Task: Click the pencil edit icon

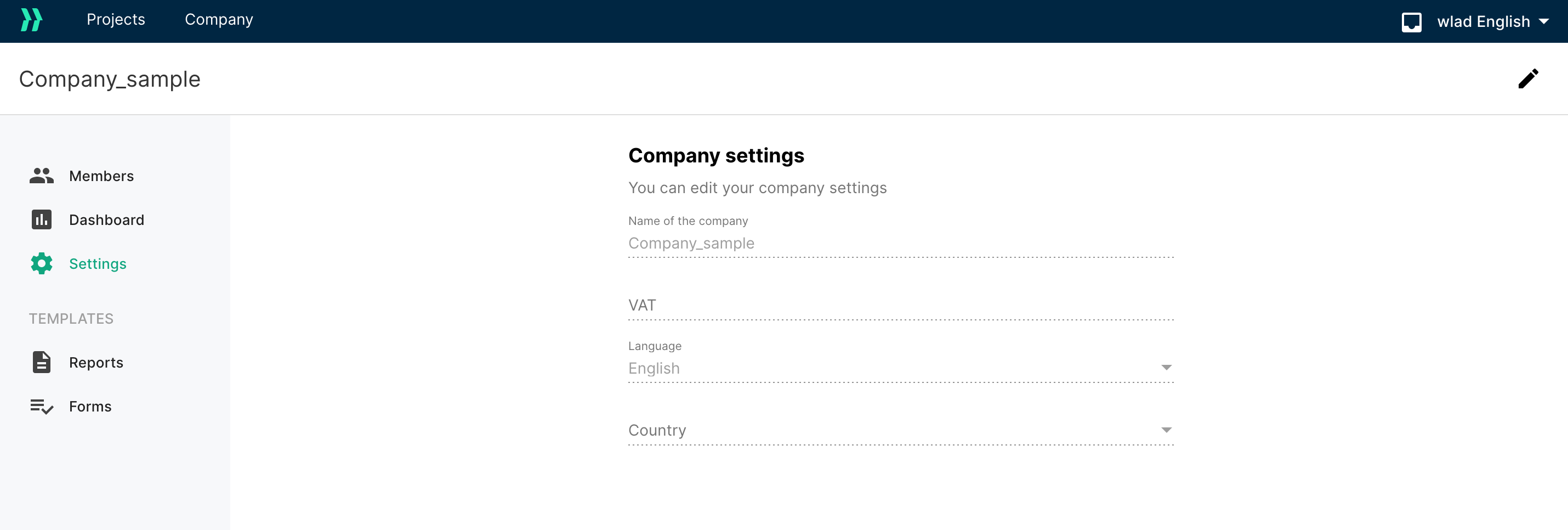Action: [x=1528, y=78]
